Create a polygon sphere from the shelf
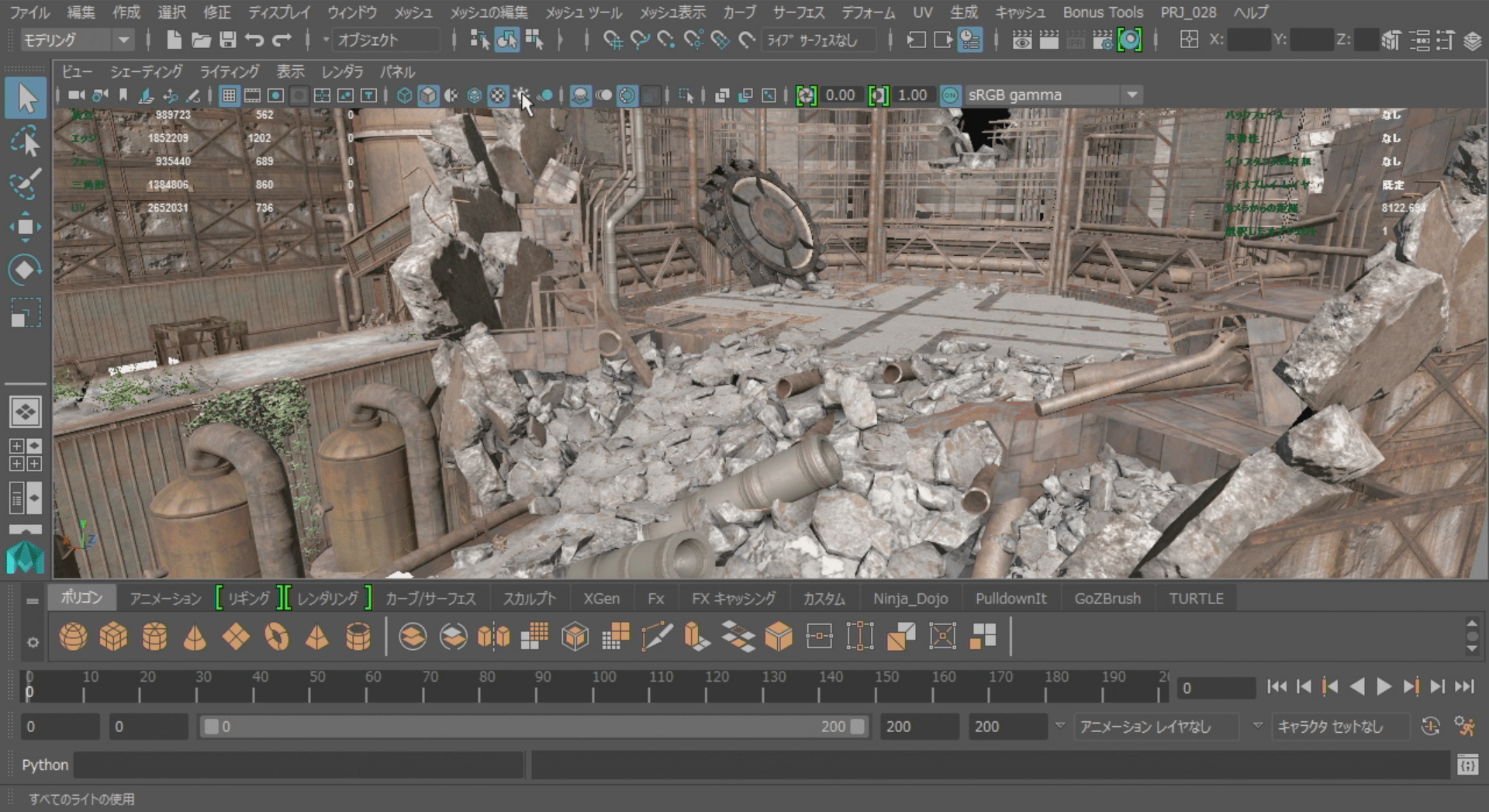The height and width of the screenshot is (812, 1489). click(x=73, y=637)
